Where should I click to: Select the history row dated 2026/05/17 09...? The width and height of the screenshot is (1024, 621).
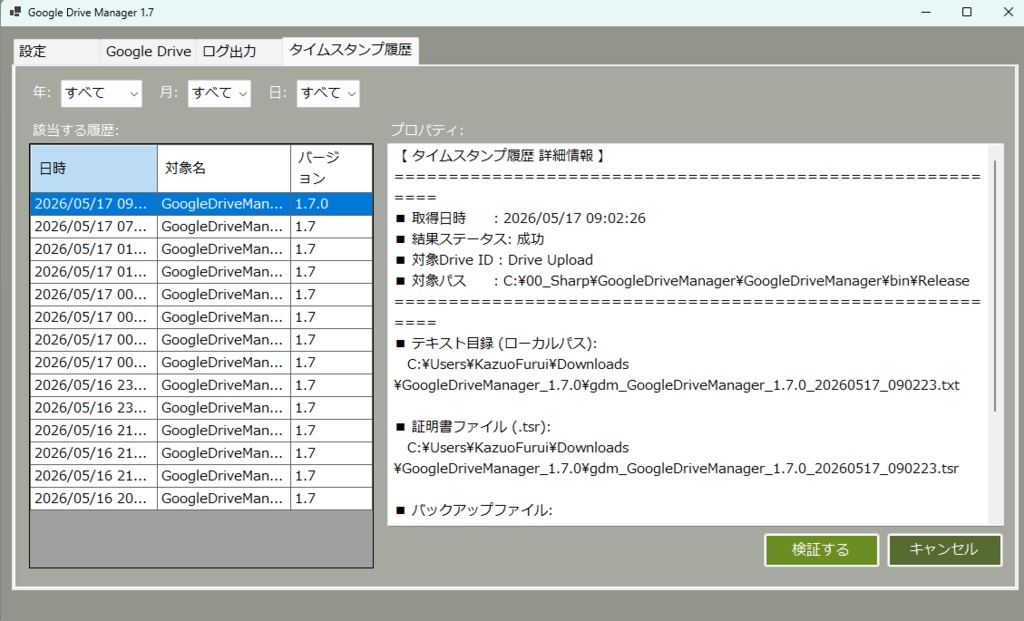pyautogui.click(x=201, y=204)
